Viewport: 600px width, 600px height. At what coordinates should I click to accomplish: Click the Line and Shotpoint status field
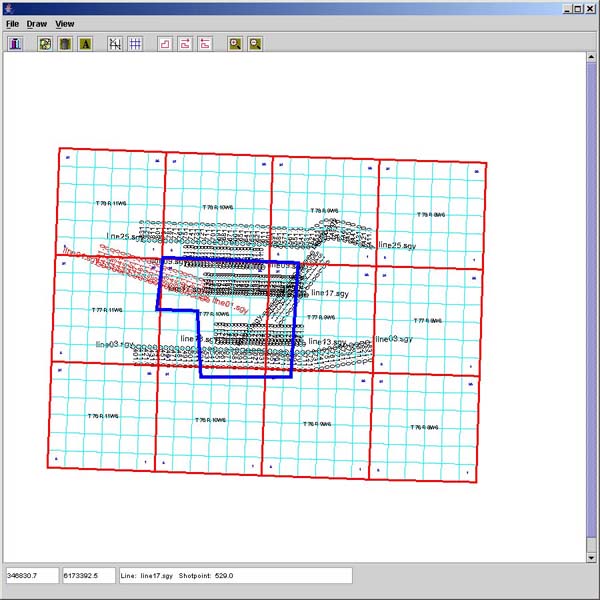pos(234,576)
